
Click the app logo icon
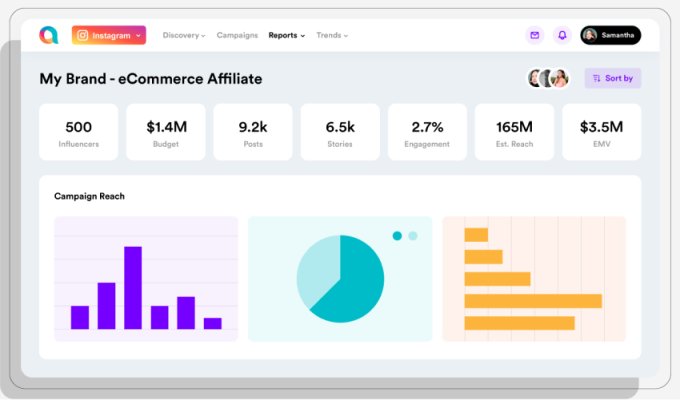(49, 35)
